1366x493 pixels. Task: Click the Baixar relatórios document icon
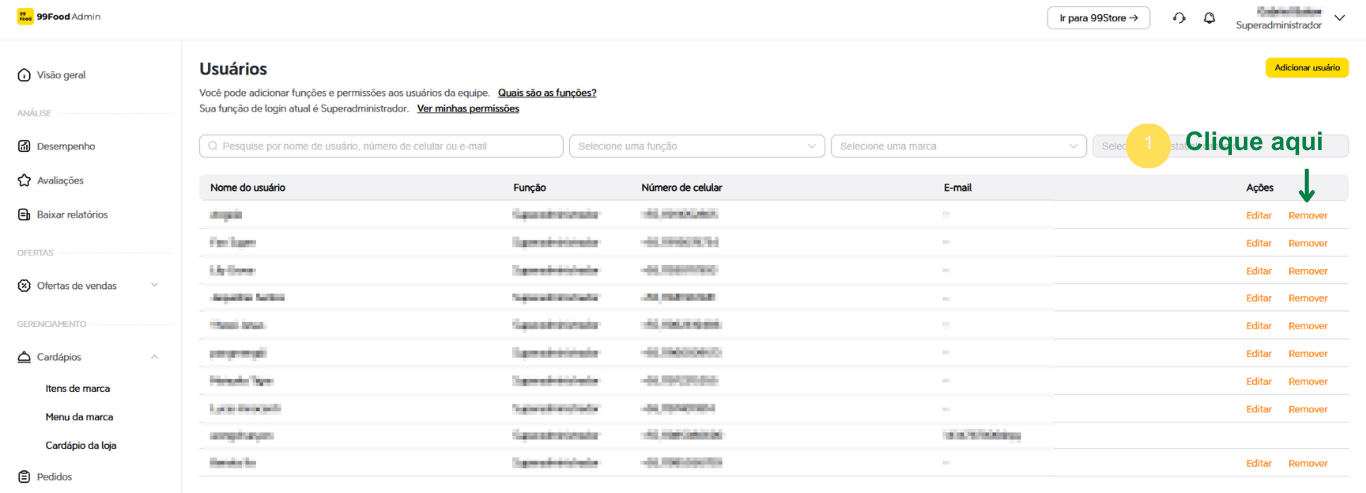click(24, 215)
